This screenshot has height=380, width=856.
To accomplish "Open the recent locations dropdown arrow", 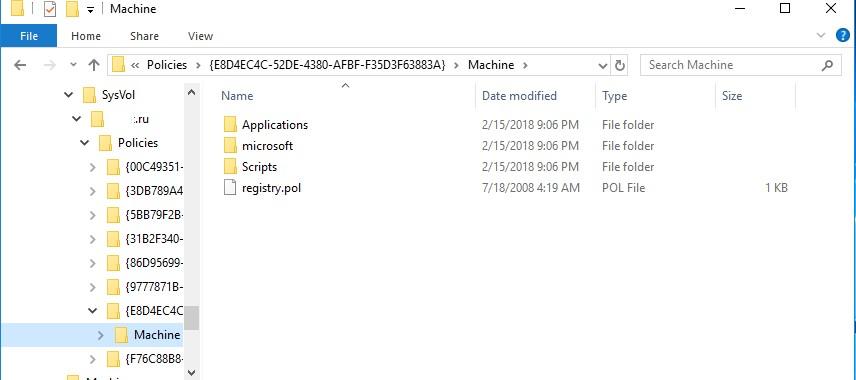I will [74, 65].
